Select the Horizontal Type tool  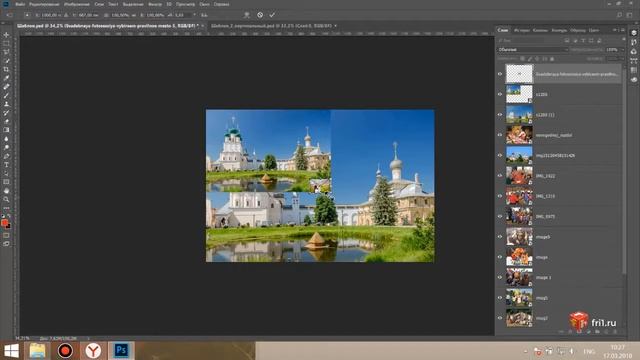tap(6, 165)
